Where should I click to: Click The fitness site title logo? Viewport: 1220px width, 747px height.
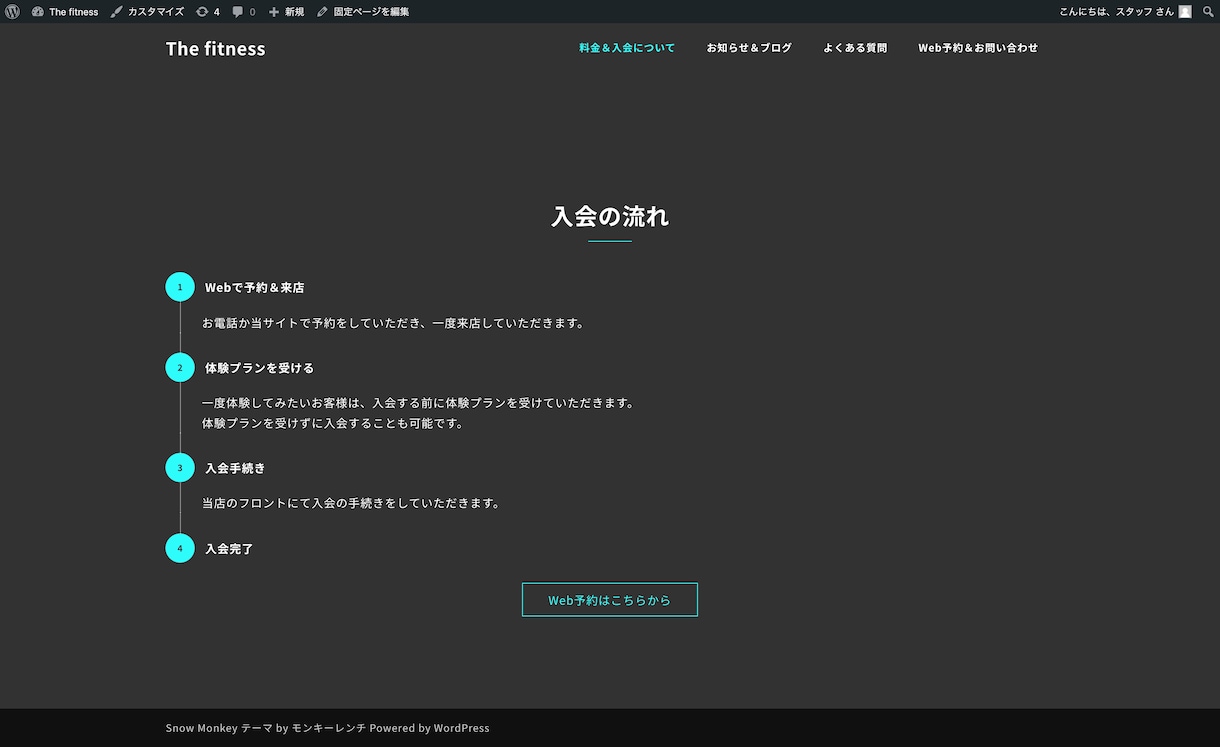click(x=216, y=48)
